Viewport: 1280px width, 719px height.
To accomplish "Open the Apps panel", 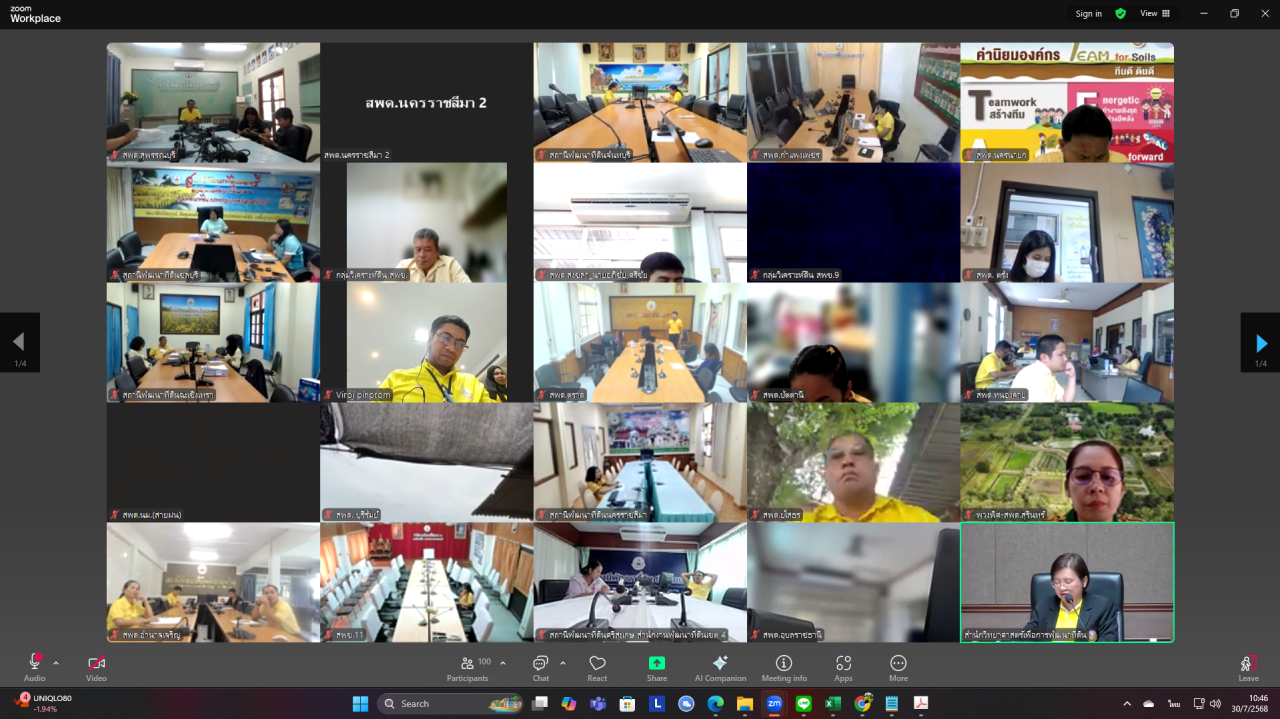I will pyautogui.click(x=843, y=666).
